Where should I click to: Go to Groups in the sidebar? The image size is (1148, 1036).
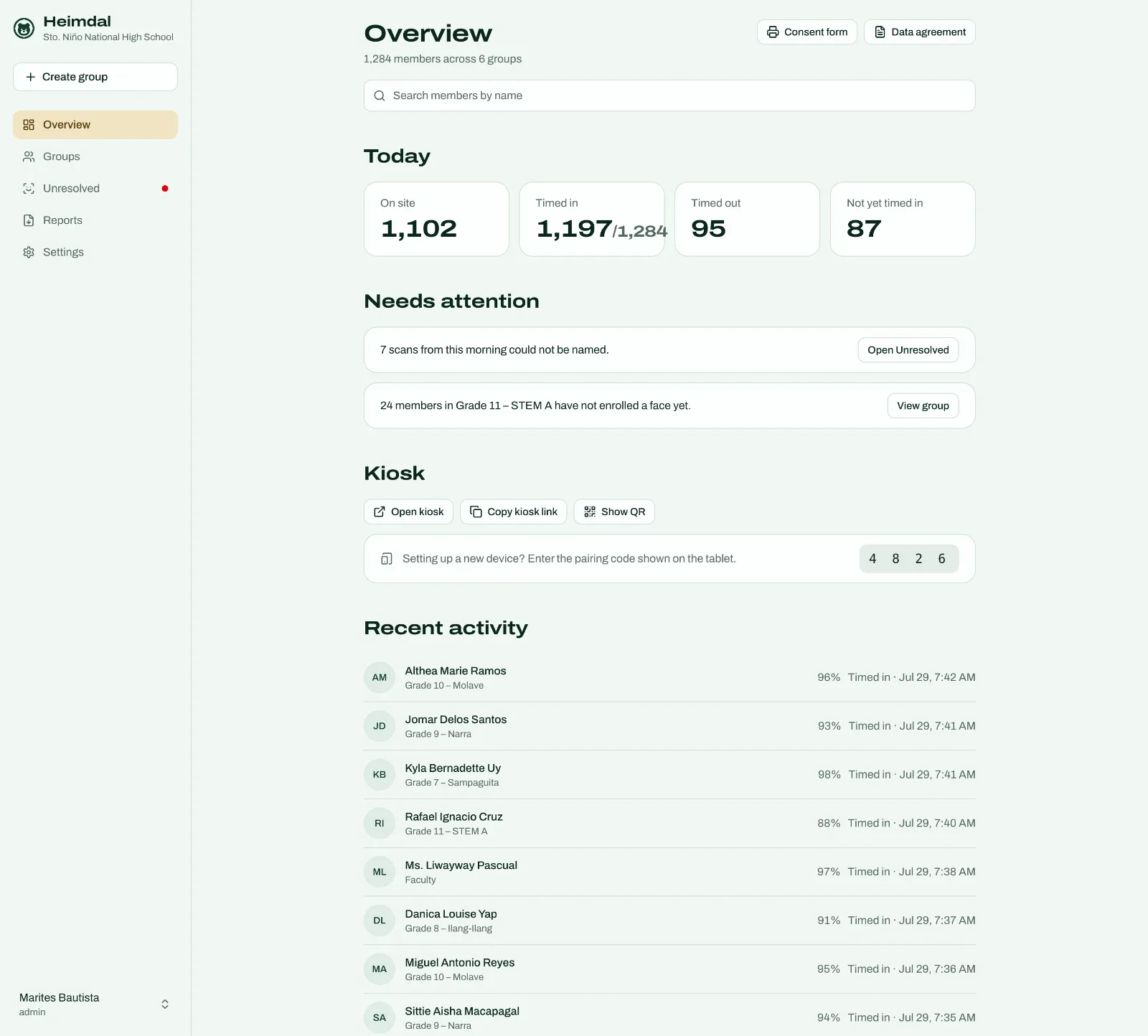point(95,156)
